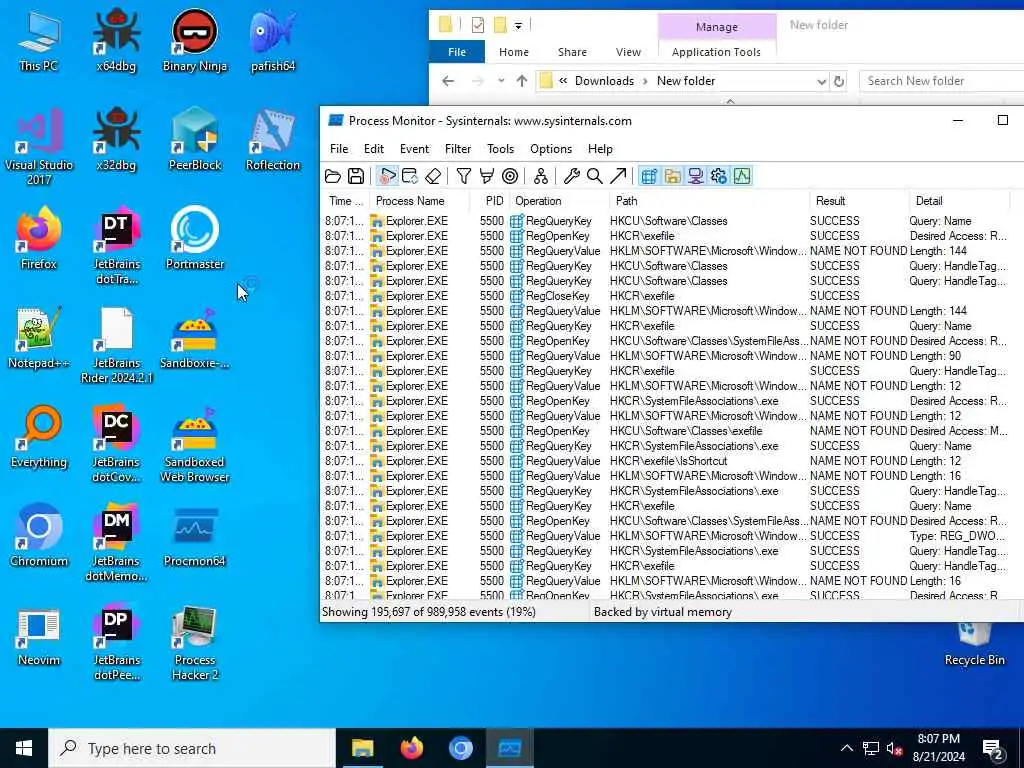Switch to Share tab in Explorer ribbon
This screenshot has width=1024, height=768.
click(572, 52)
